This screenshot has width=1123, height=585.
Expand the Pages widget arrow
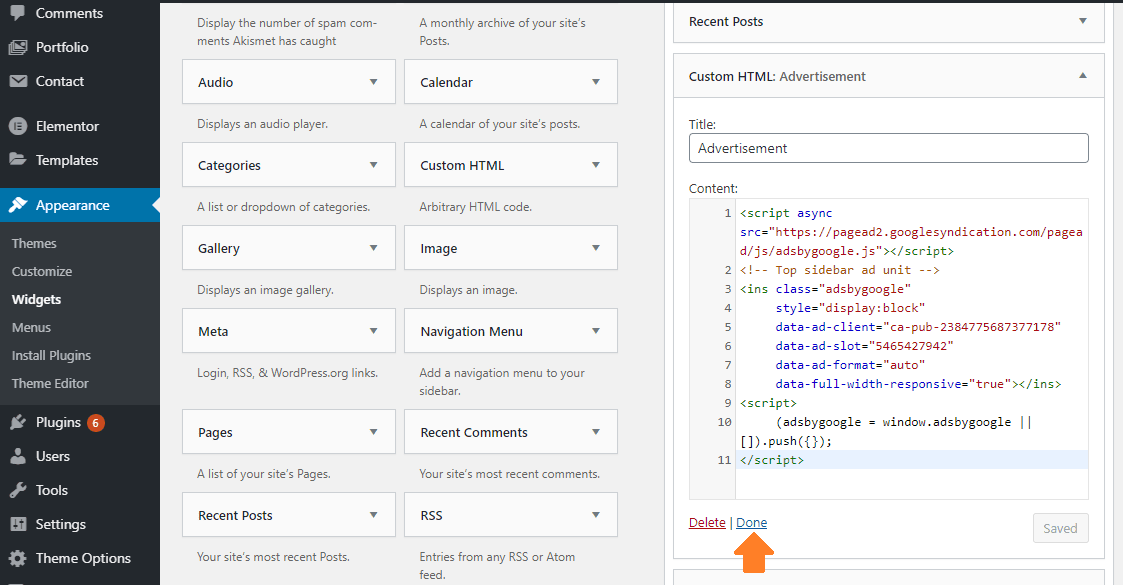(x=373, y=432)
